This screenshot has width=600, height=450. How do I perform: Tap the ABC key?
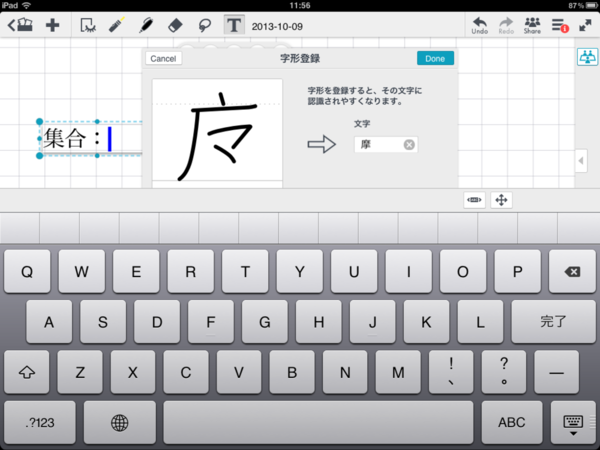pos(512,422)
